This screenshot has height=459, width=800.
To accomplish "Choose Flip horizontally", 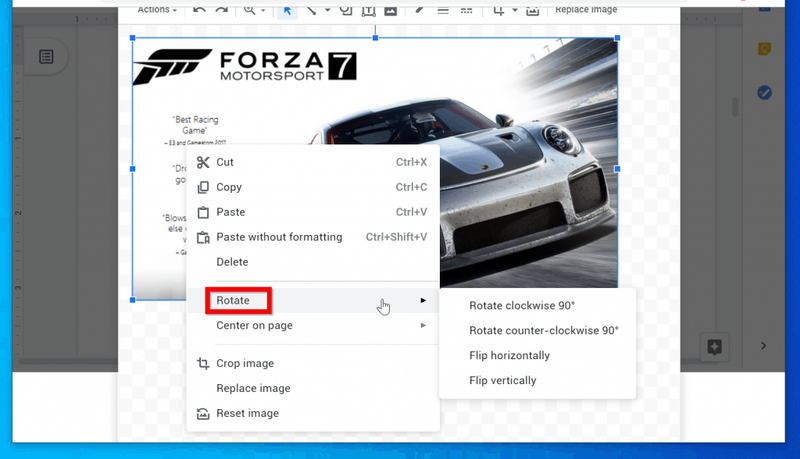I will tap(537, 355).
